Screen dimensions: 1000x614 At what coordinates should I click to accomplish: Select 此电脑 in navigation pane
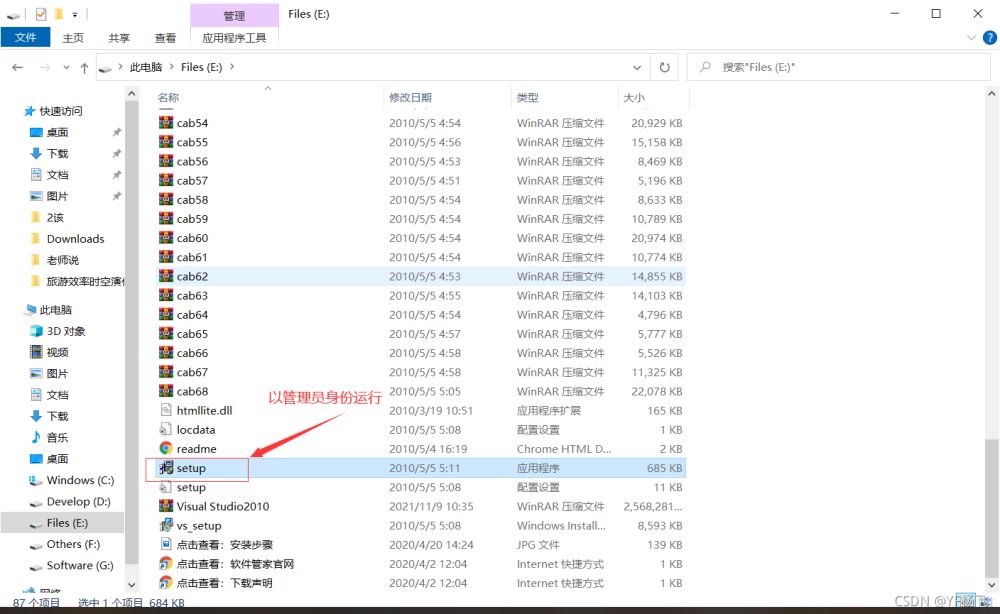pyautogui.click(x=55, y=309)
